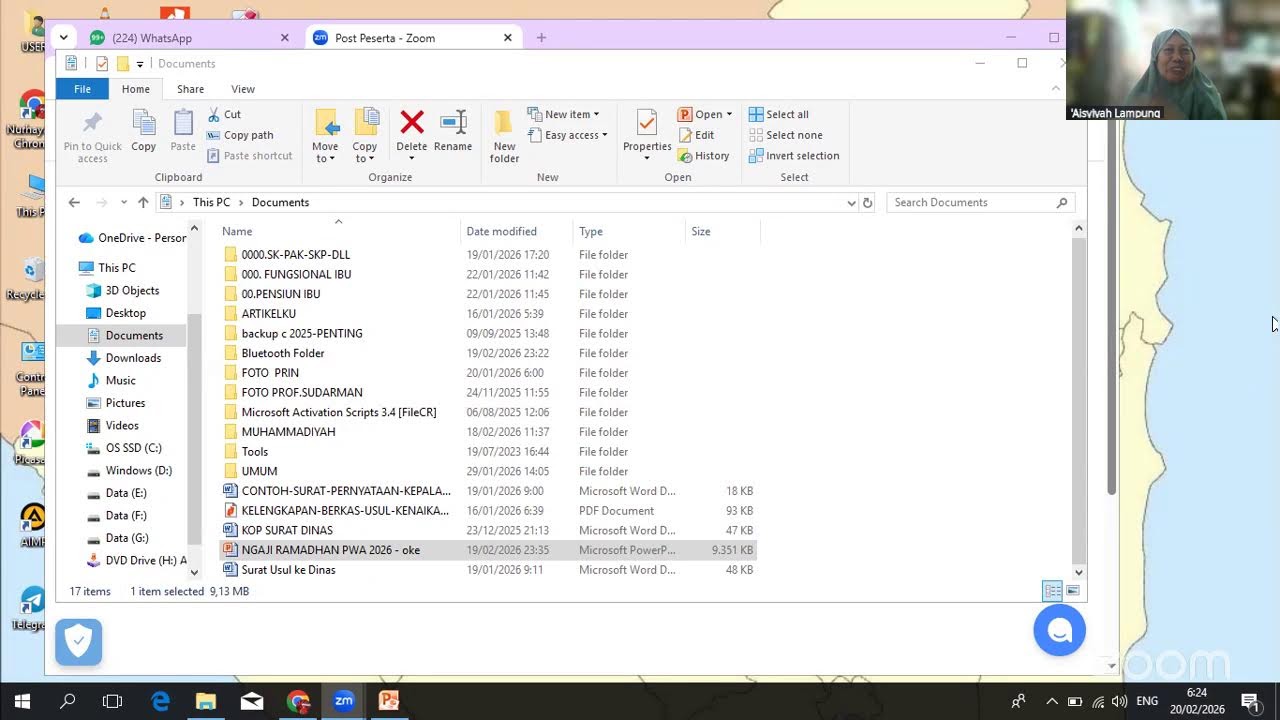This screenshot has height=720, width=1280.
Task: Open the Windows Start button
Action: click(x=22, y=701)
